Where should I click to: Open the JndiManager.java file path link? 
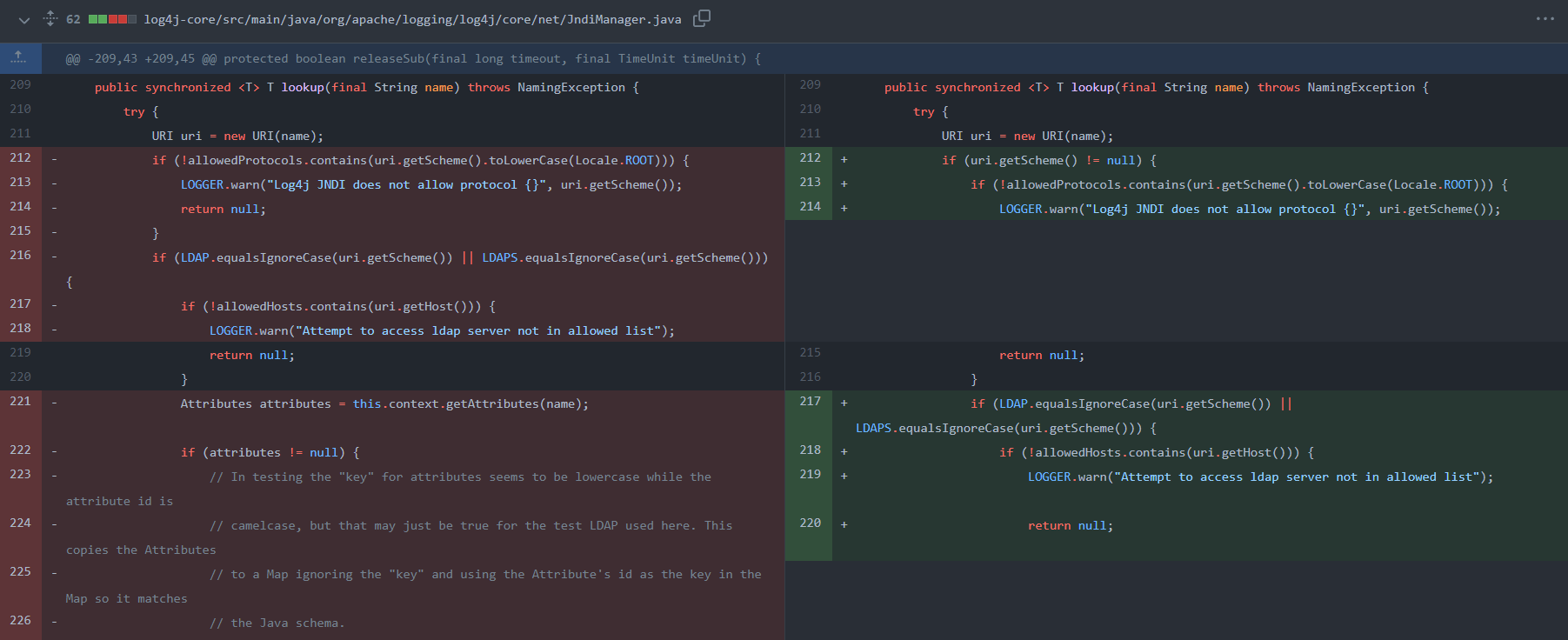tap(412, 19)
